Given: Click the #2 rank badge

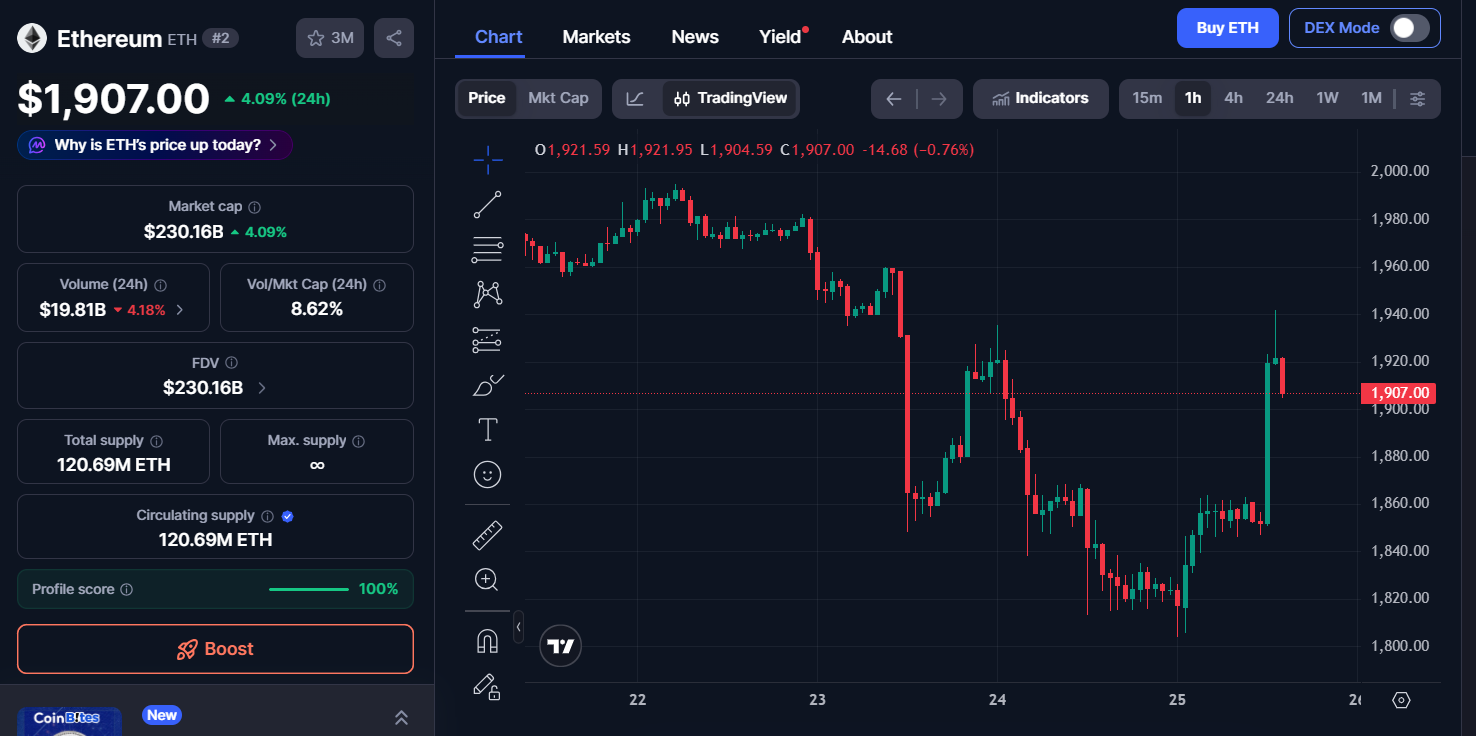Looking at the screenshot, I should (220, 38).
